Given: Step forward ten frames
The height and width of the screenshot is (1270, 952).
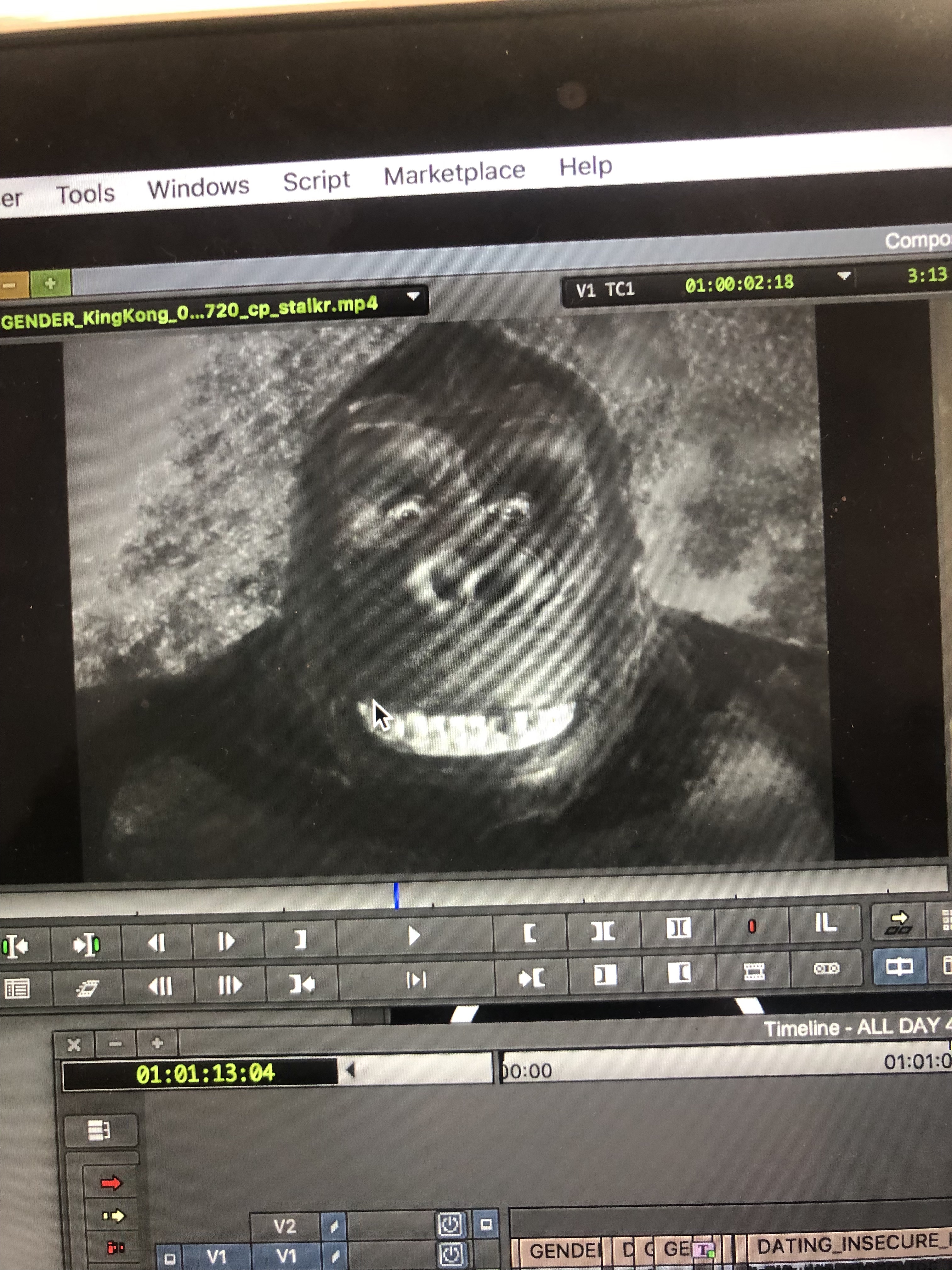Looking at the screenshot, I should coord(230,985).
